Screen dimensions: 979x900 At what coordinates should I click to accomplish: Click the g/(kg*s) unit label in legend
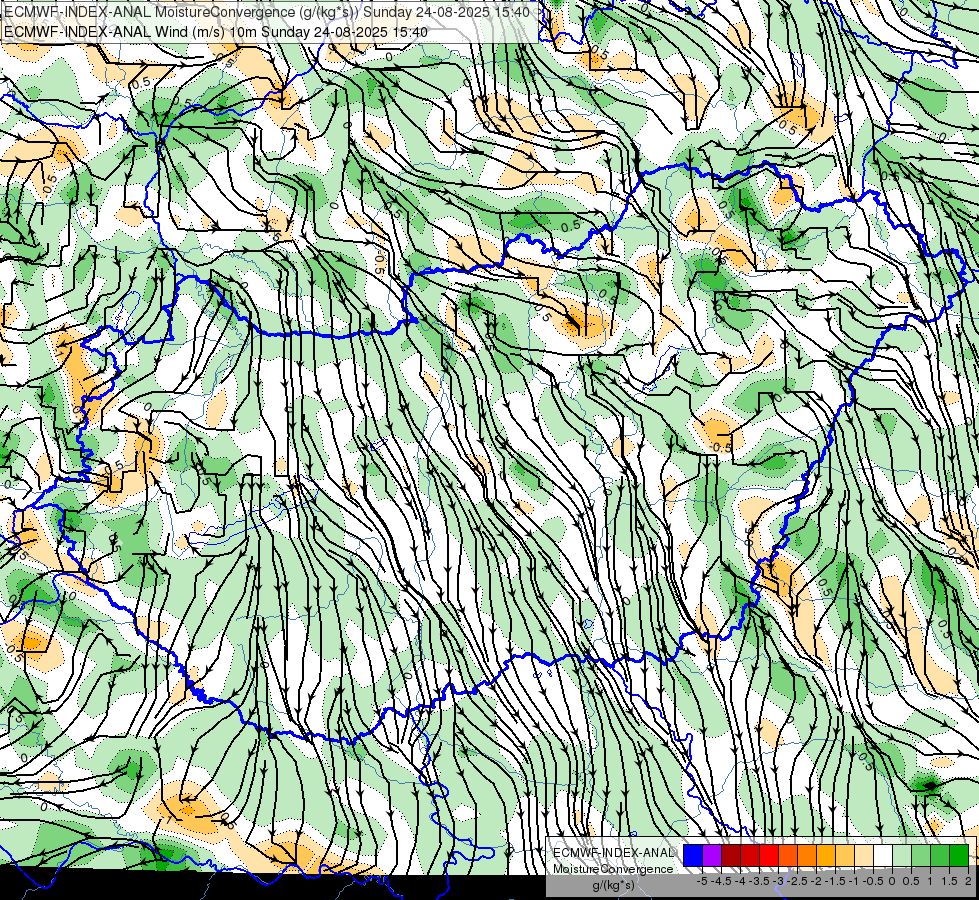point(613,886)
